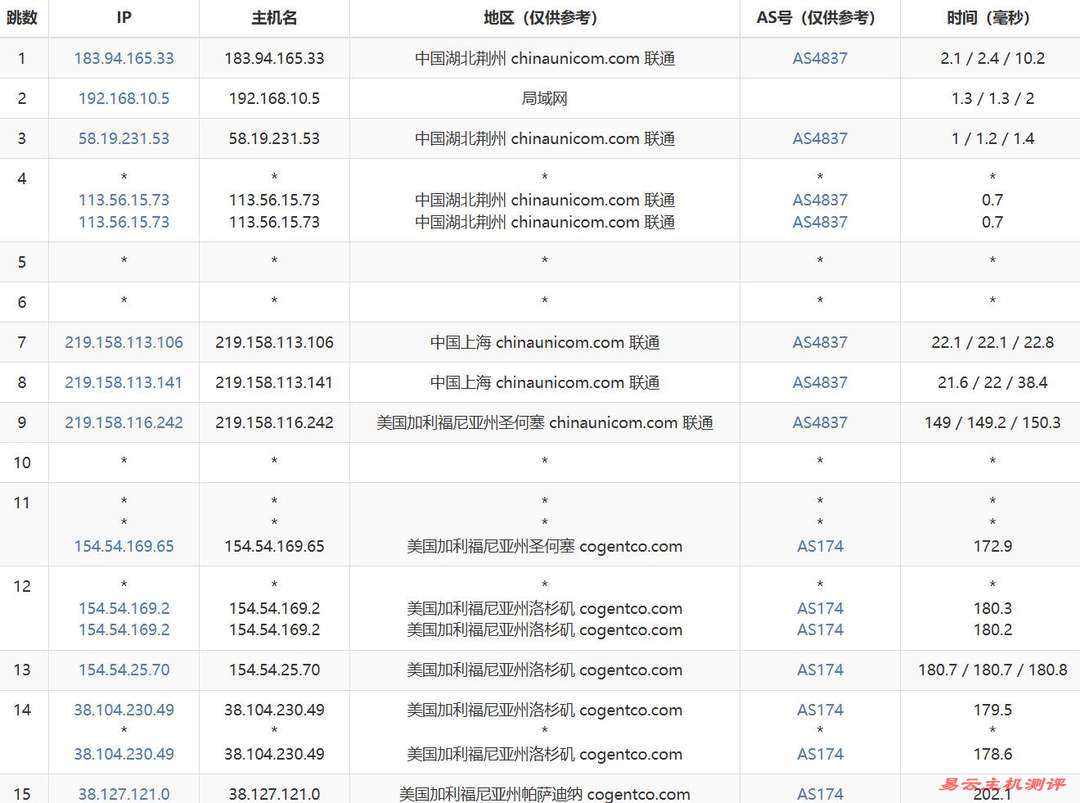Click the 192.168.10.5 link on hop 2

(123, 98)
